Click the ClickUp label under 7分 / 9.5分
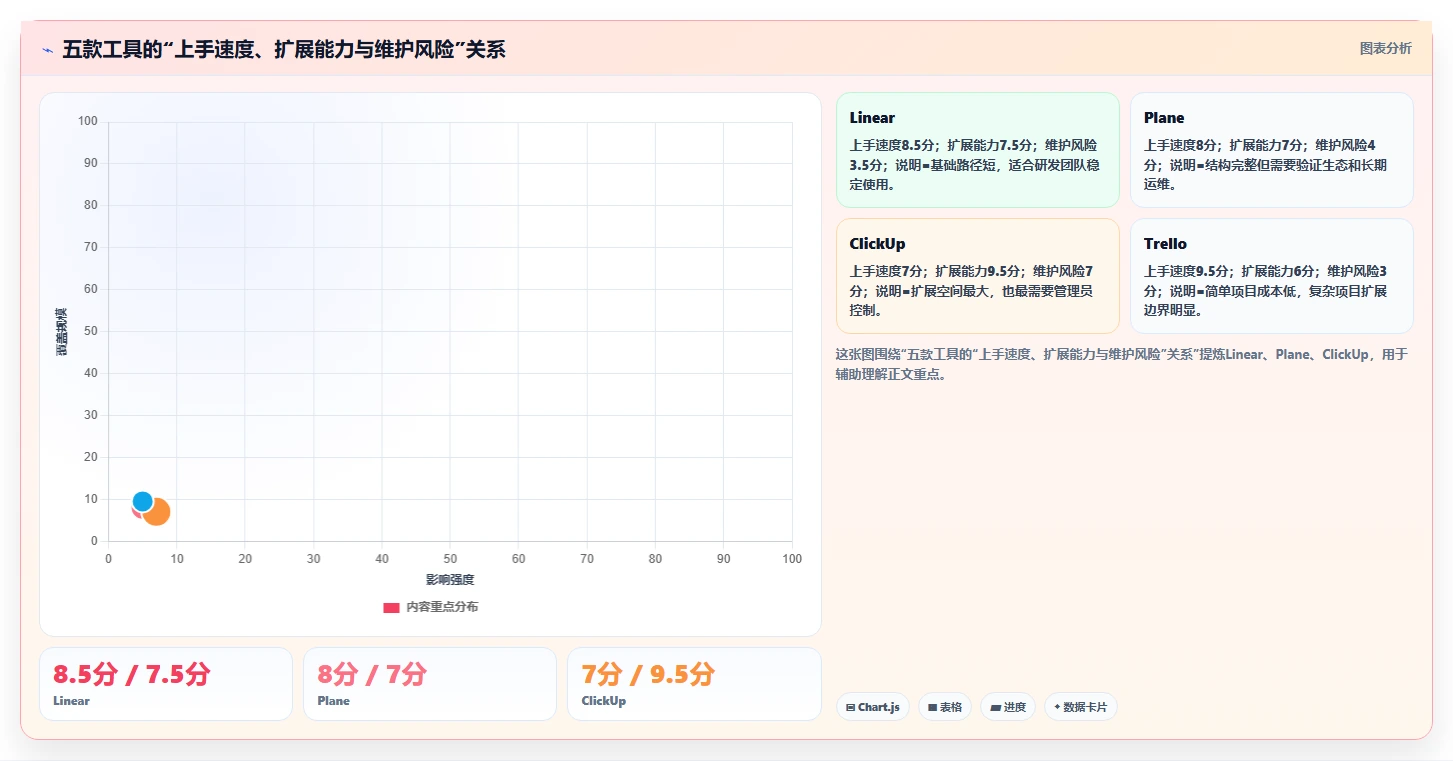The width and height of the screenshot is (1453, 761). [x=603, y=701]
